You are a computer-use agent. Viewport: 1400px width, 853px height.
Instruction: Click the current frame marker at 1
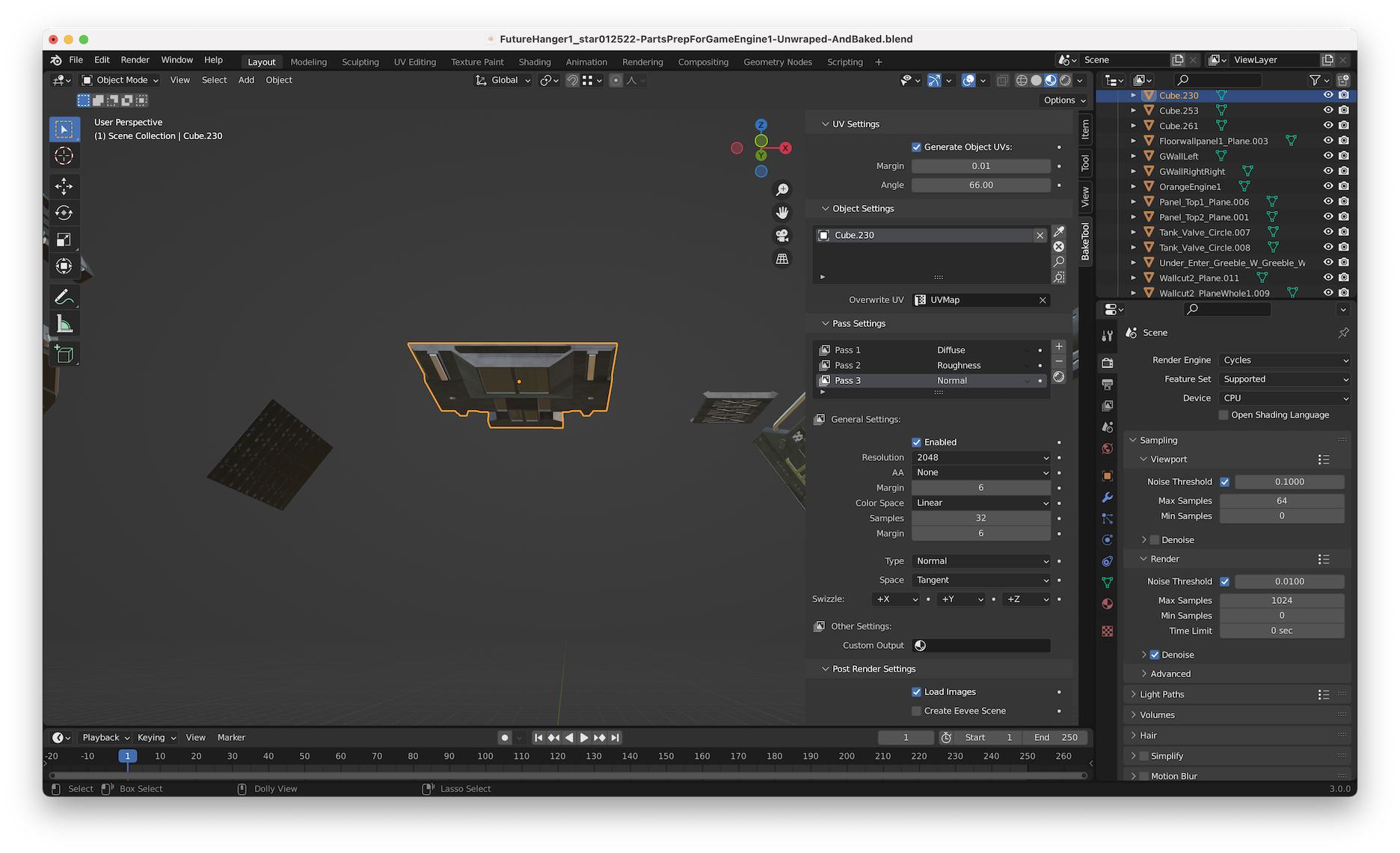(128, 756)
